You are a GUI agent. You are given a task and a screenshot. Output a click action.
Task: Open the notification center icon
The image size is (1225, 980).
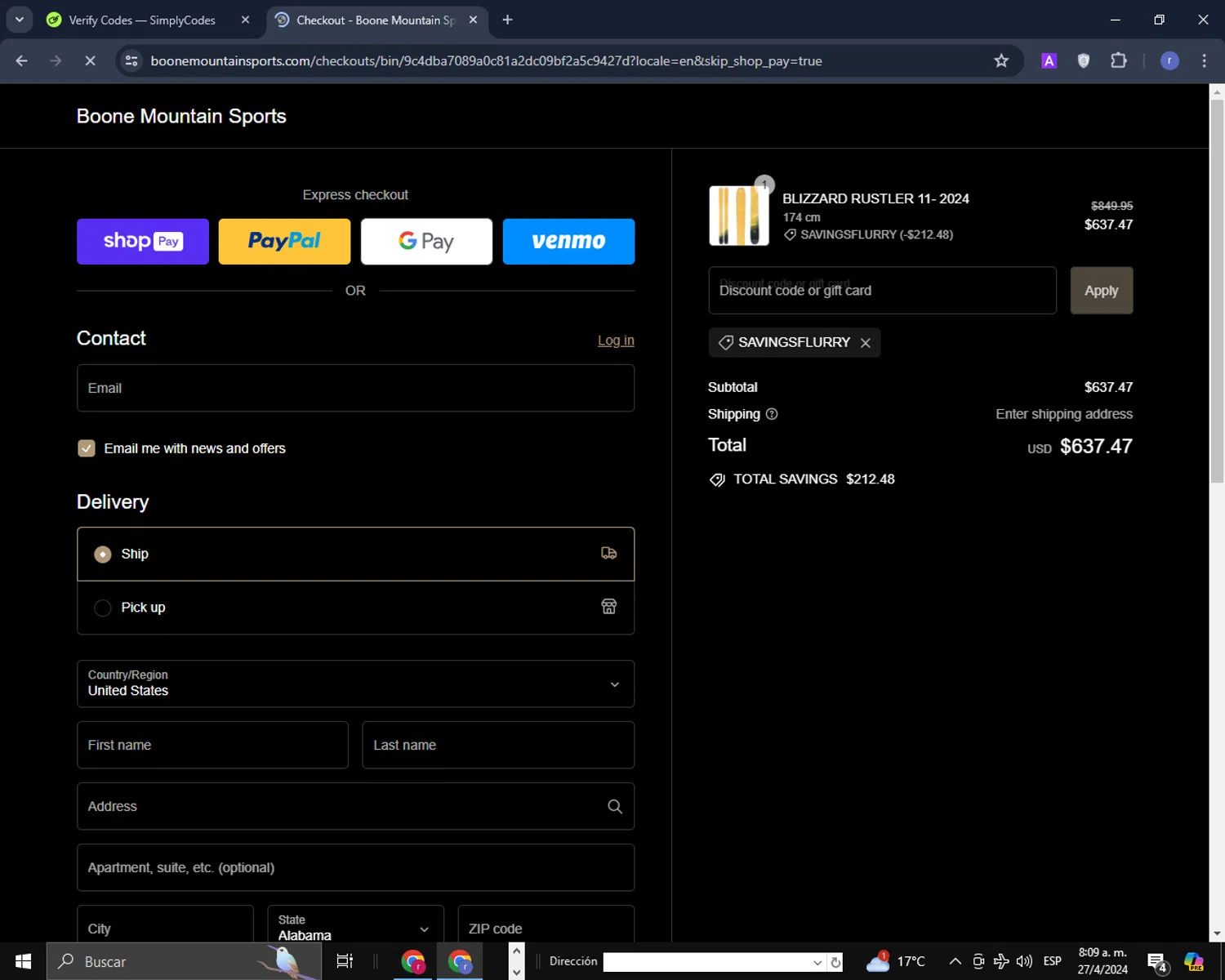[x=1157, y=962]
